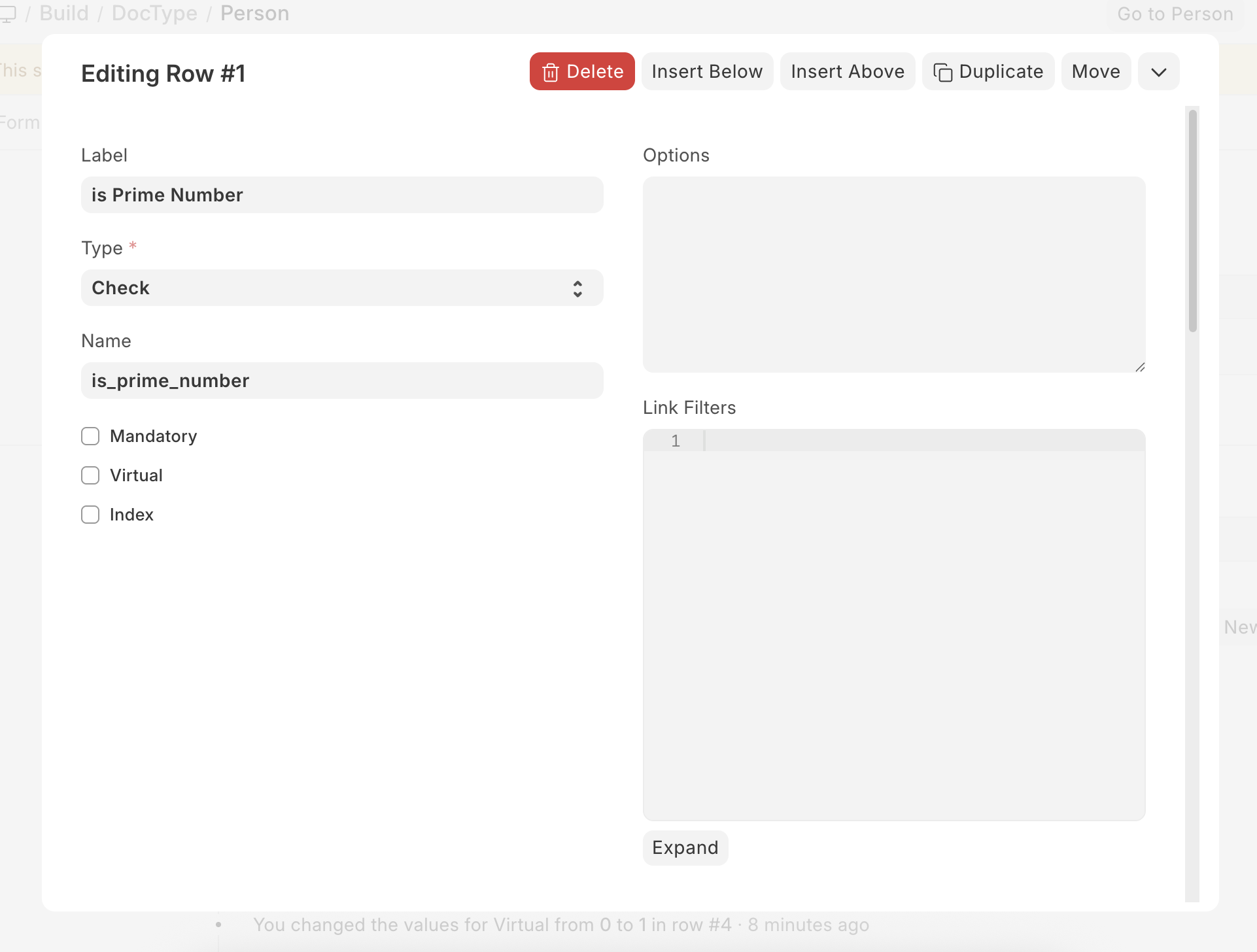Click the Type field up-down arrows
The image size is (1257, 952).
coord(577,288)
